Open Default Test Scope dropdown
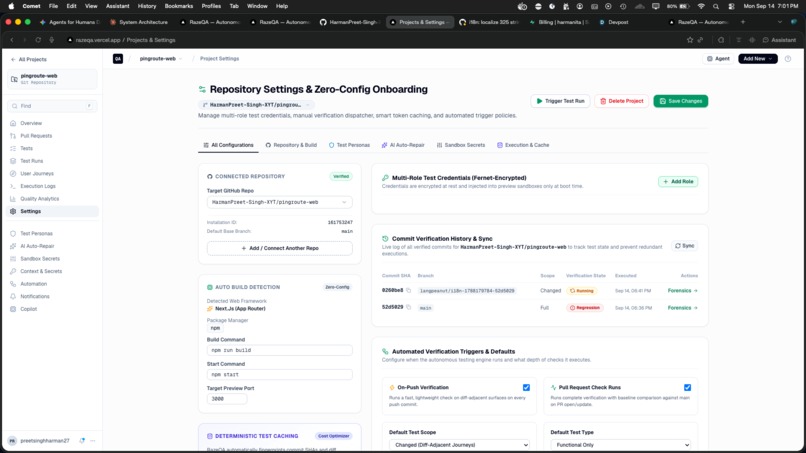This screenshot has height=453, width=806. [x=460, y=445]
